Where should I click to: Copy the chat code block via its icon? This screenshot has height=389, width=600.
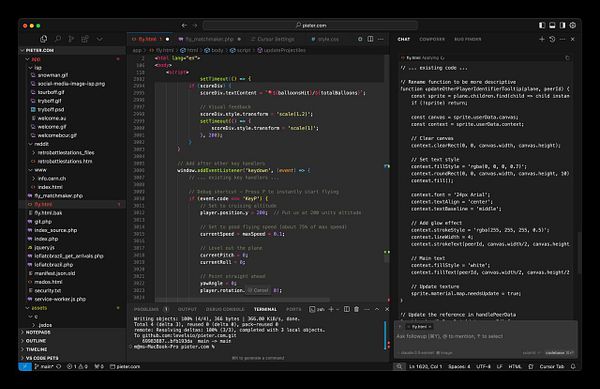567,58
